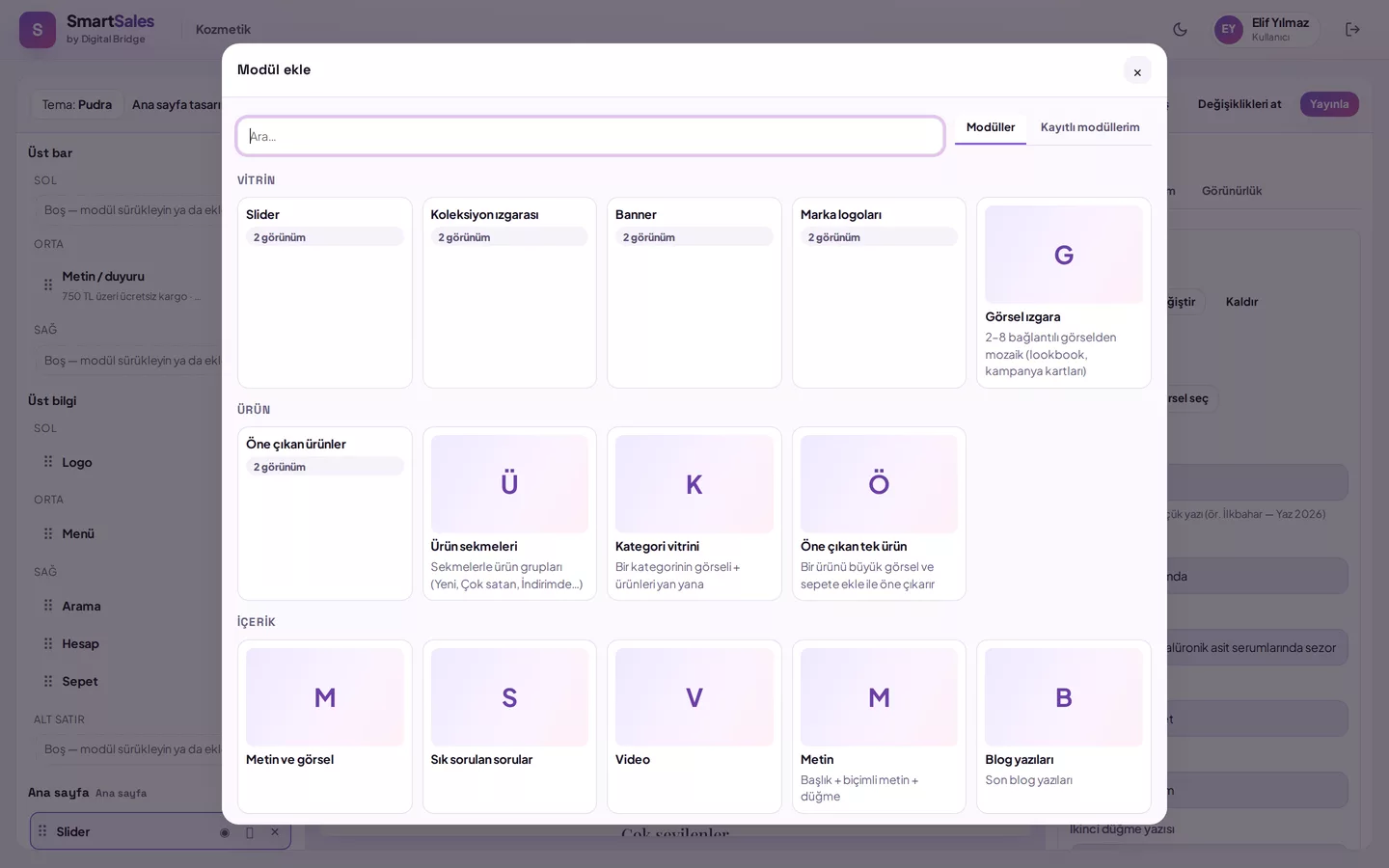
Task: Open the Görünürlük tab in background
Action: click(1232, 191)
